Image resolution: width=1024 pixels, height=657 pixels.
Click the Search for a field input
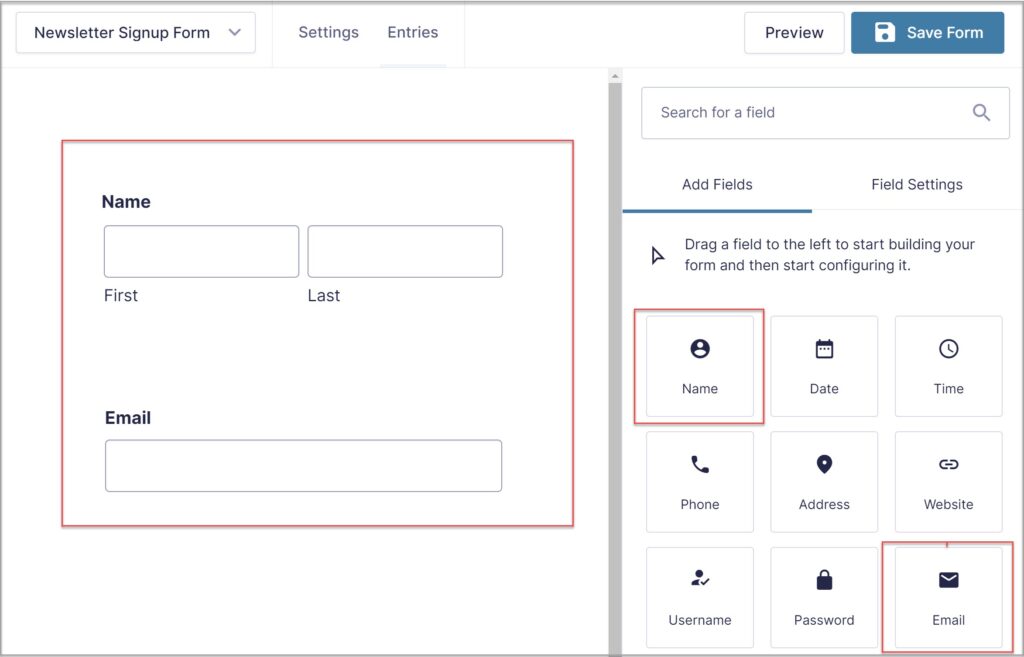[800, 112]
